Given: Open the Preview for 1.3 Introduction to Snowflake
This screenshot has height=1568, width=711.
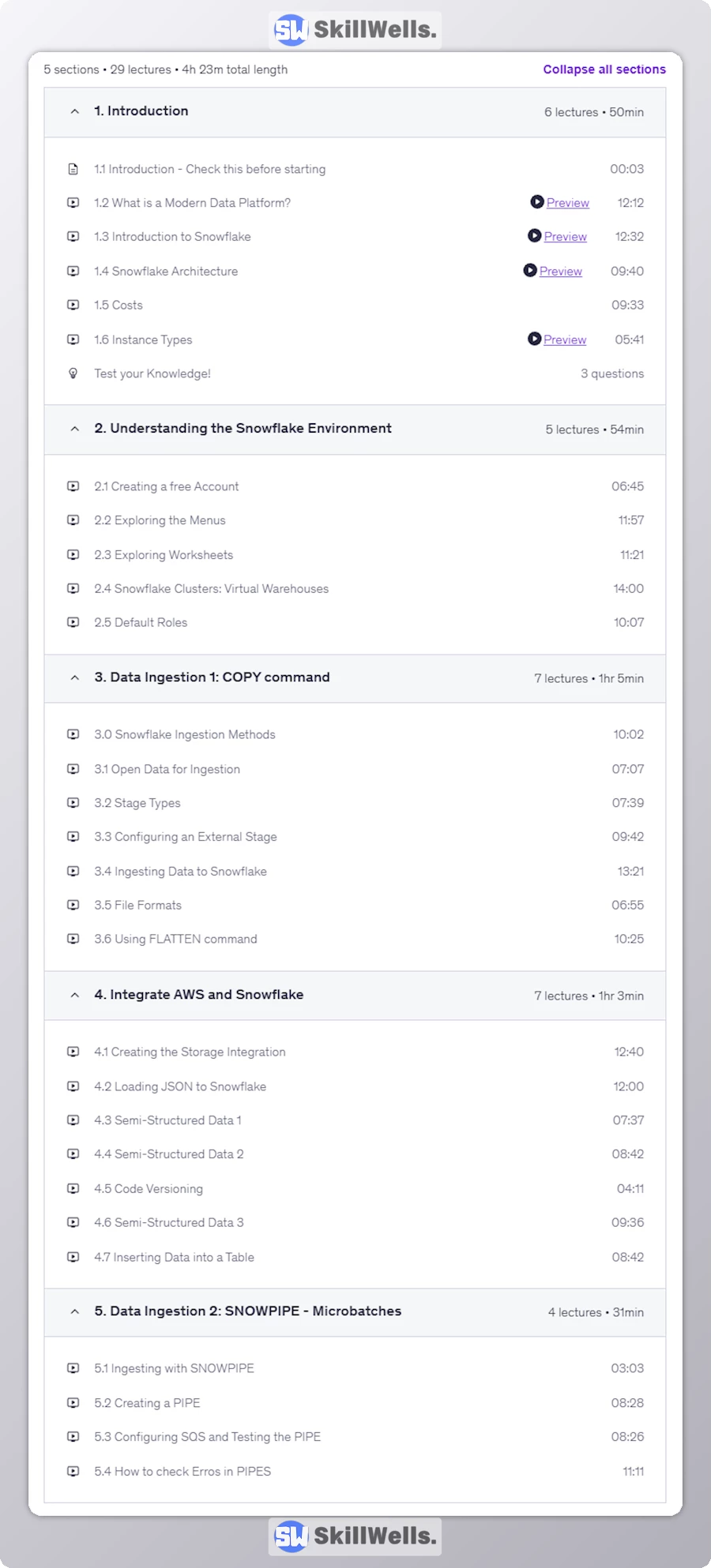Looking at the screenshot, I should [x=565, y=236].
